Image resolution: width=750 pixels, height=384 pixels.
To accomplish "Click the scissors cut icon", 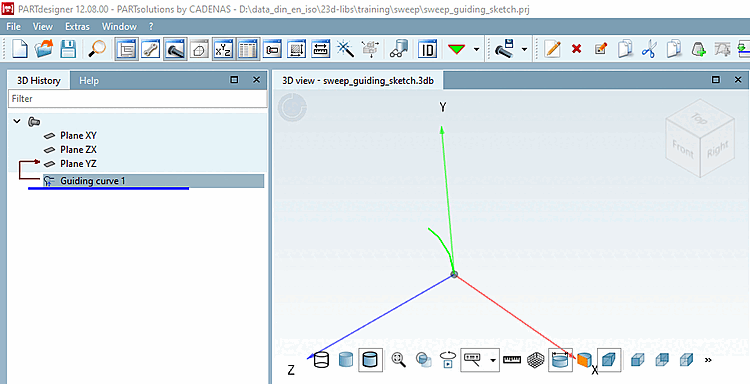I will [649, 49].
